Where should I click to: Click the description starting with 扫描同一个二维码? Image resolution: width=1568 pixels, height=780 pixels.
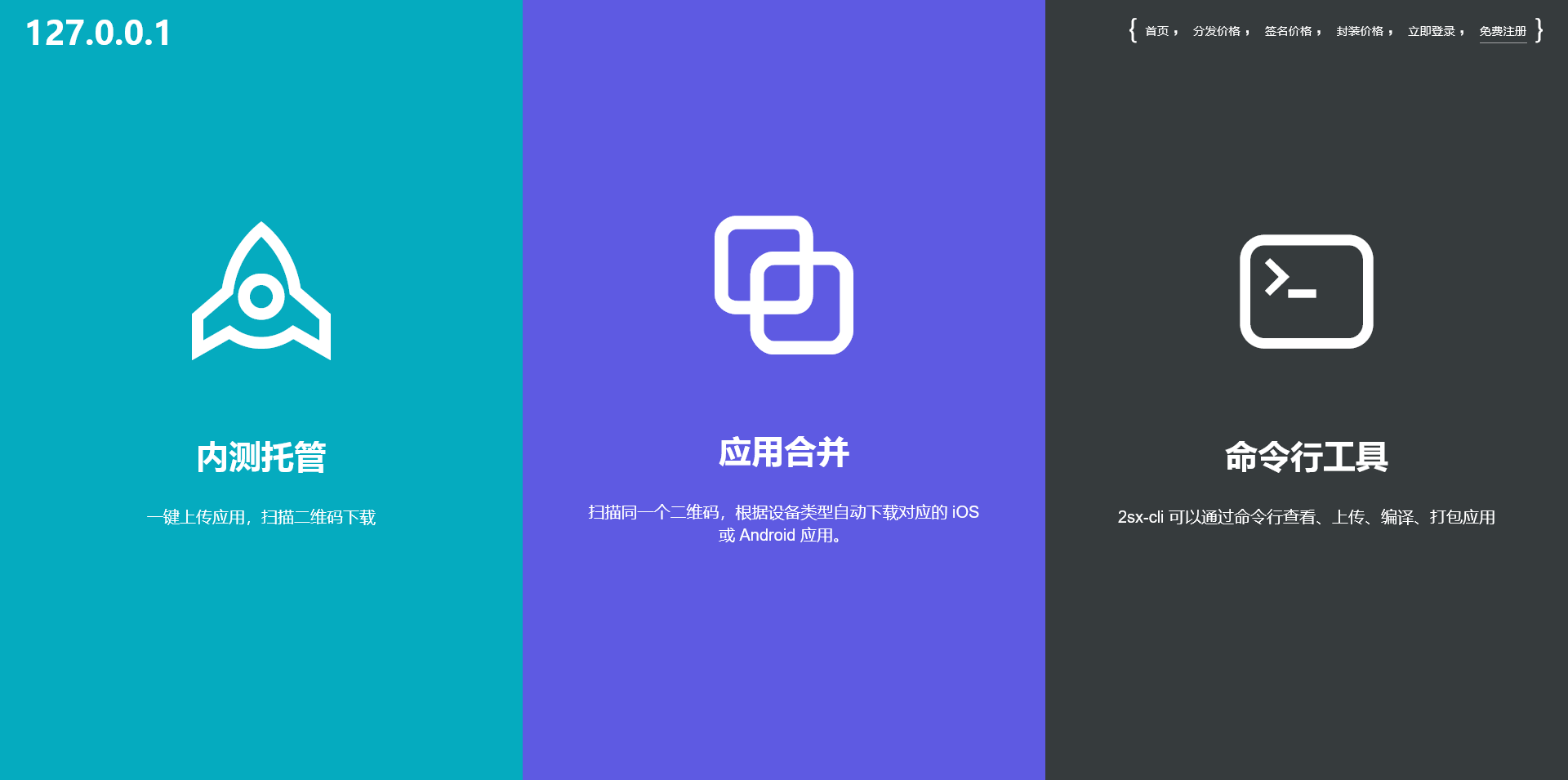[784, 524]
